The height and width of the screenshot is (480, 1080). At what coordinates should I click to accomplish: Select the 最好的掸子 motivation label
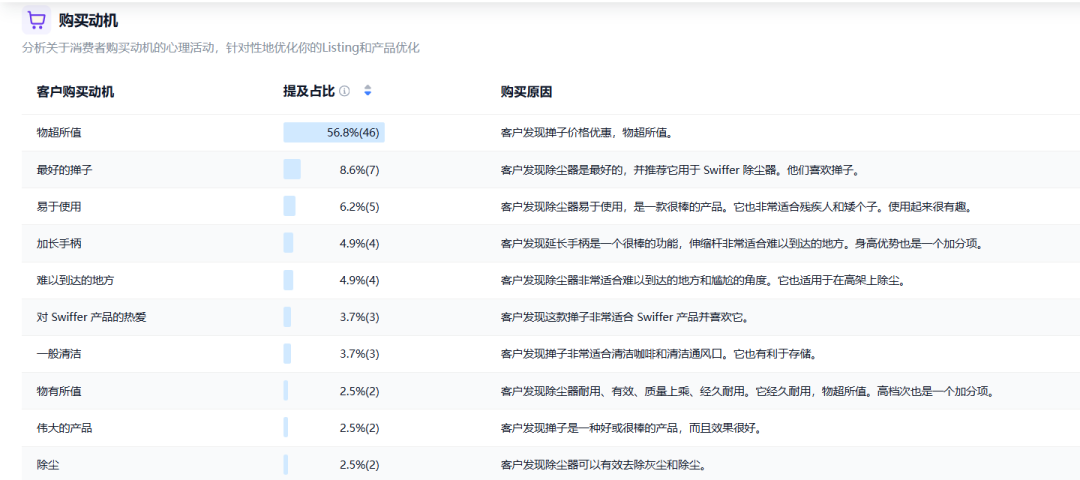tap(64, 170)
